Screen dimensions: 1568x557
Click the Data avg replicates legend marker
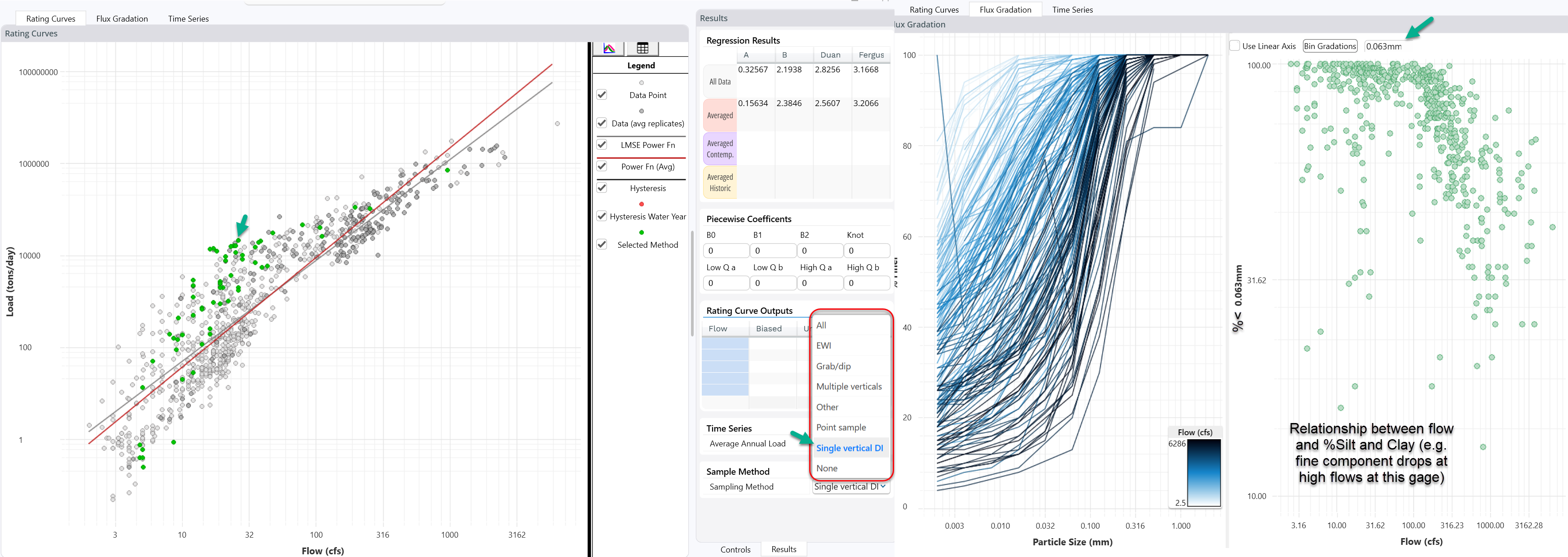[641, 111]
